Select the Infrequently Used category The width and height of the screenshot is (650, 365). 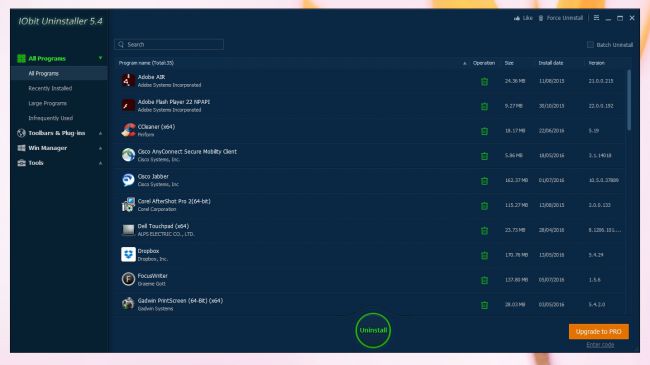pyautogui.click(x=51, y=118)
